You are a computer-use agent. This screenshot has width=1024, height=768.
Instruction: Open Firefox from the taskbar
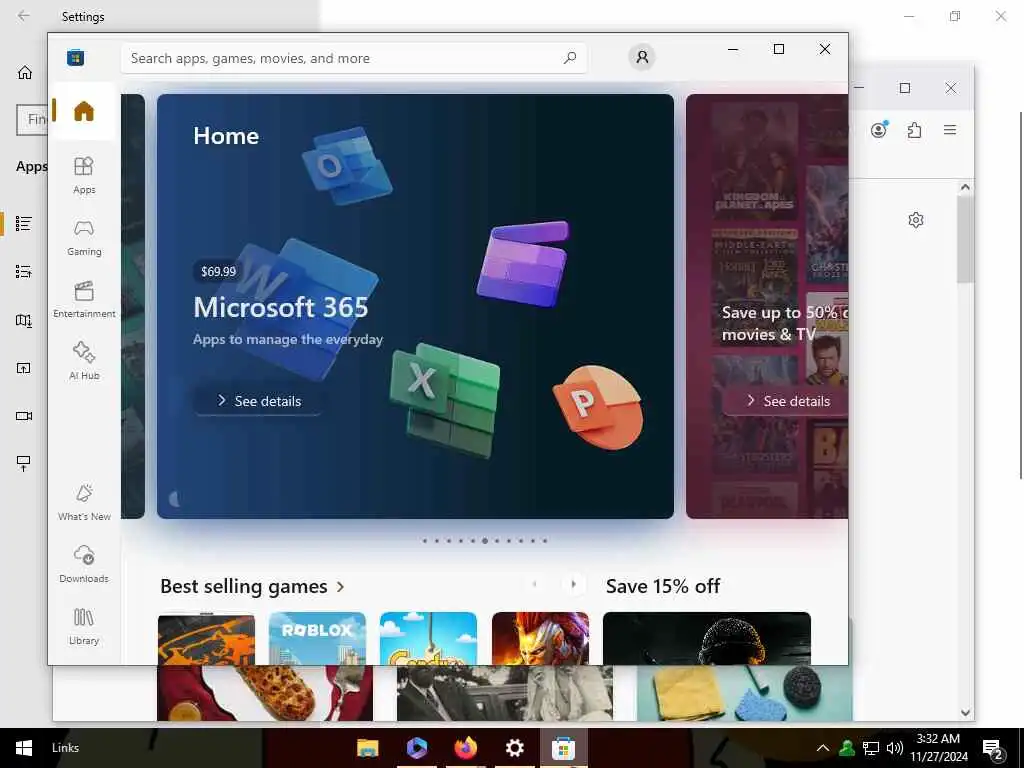466,748
